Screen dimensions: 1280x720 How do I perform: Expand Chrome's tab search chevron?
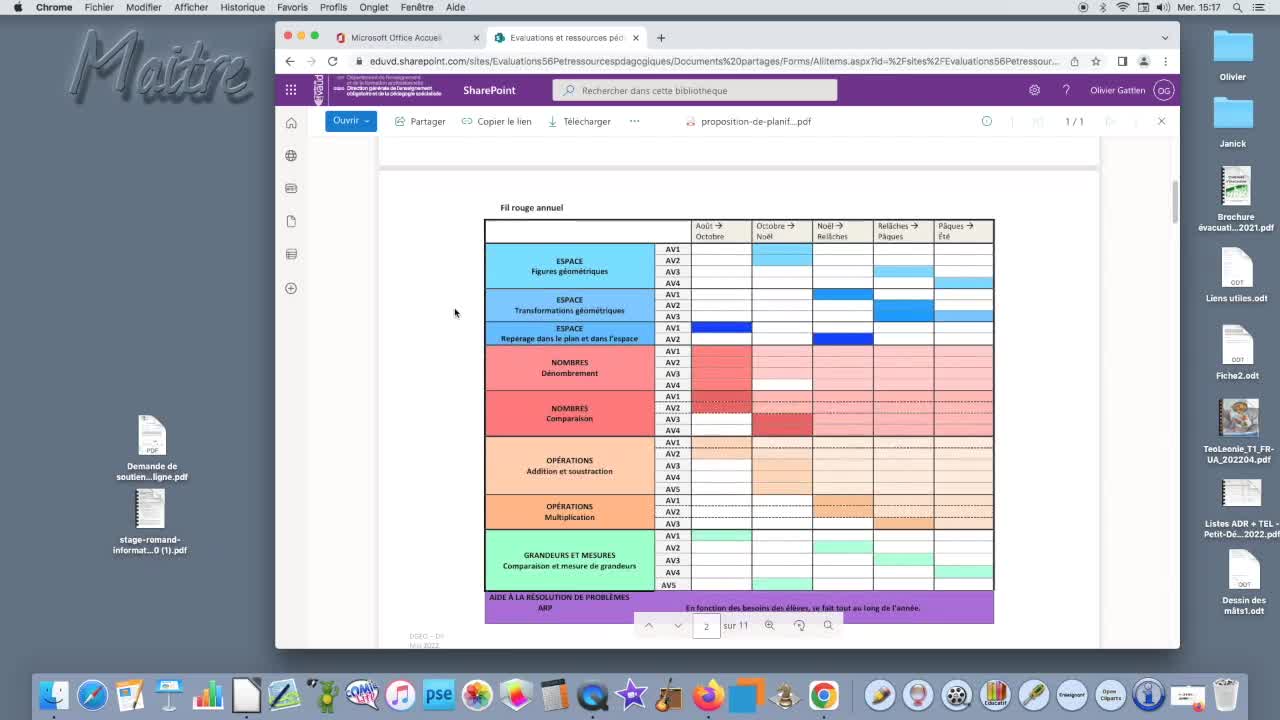tap(1164, 38)
